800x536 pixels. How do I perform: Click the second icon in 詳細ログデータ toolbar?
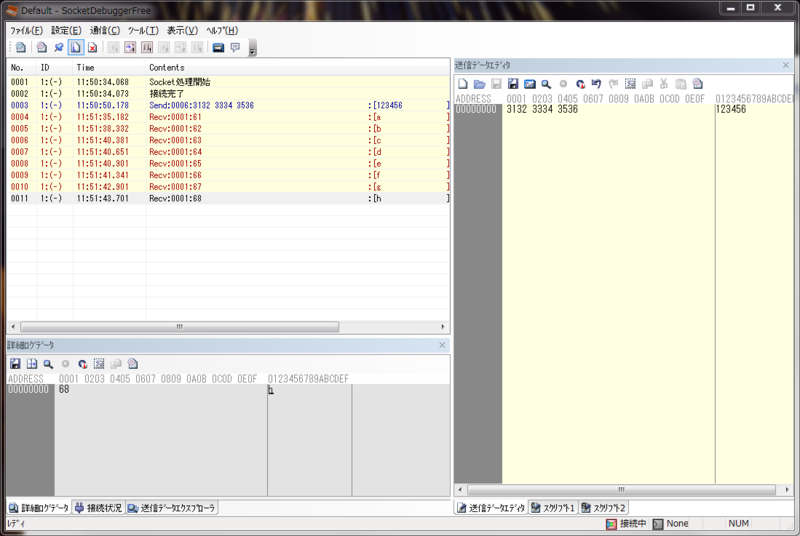pyautogui.click(x=32, y=364)
